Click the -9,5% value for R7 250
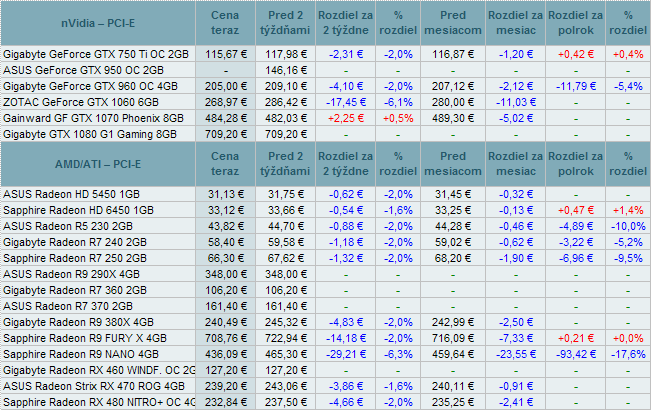The width and height of the screenshot is (651, 410). click(628, 258)
